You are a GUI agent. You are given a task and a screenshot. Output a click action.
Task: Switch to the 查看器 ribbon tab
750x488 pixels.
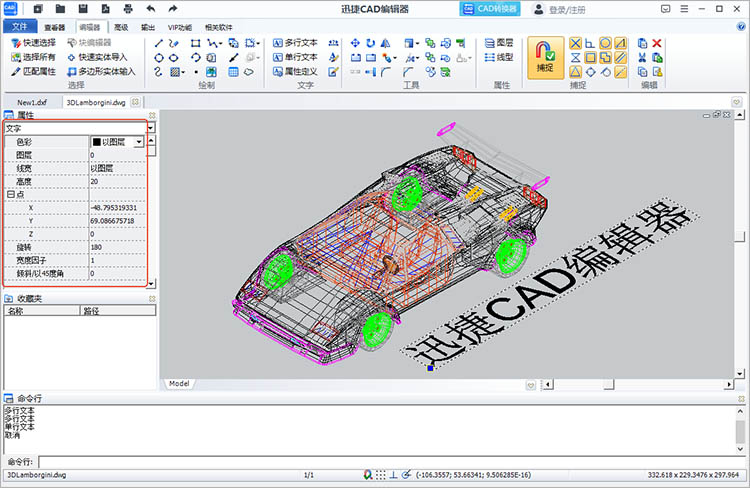[55, 27]
